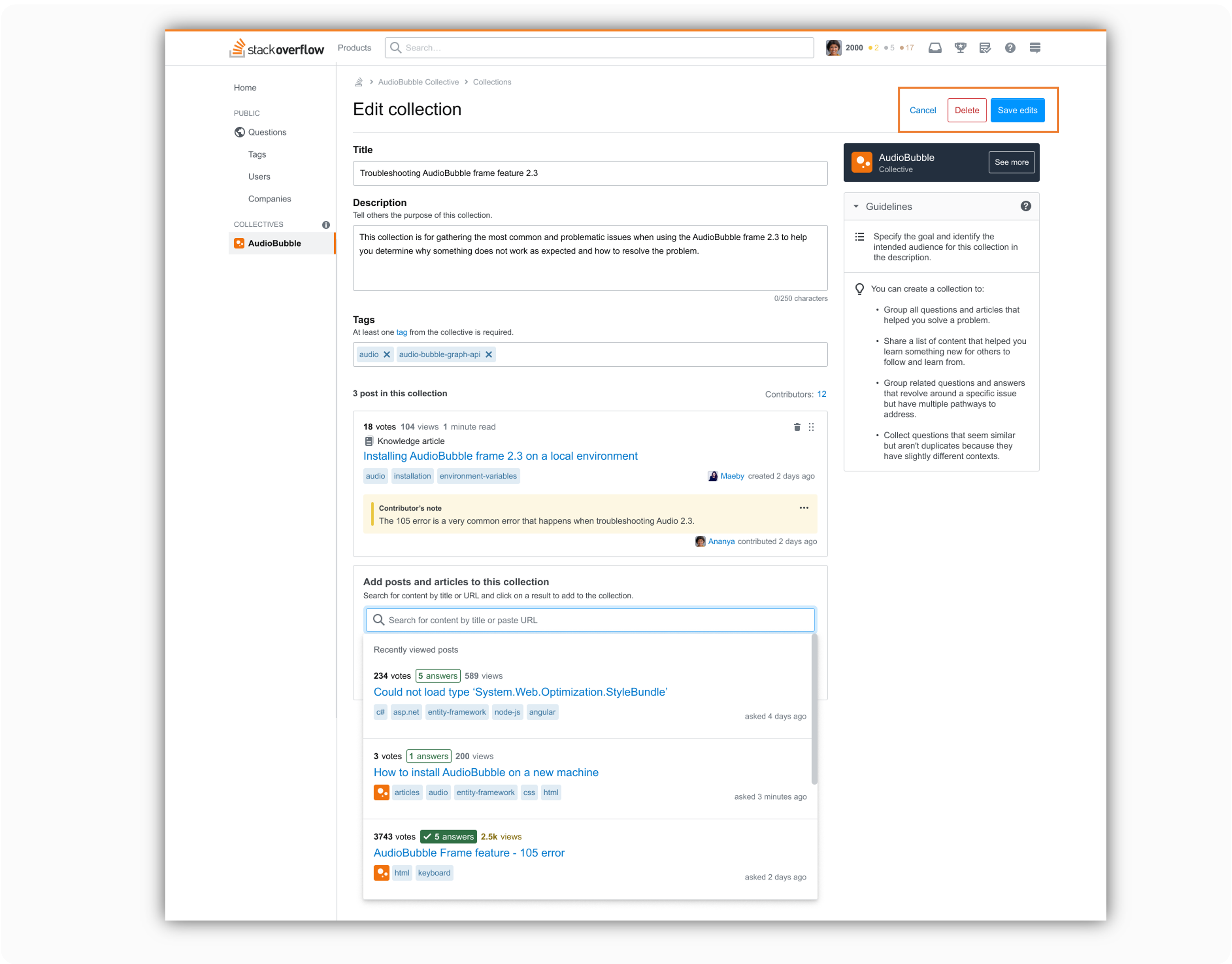Viewport: 1232px width, 964px height.
Task: Click the user avatar in top bar
Action: (x=833, y=48)
